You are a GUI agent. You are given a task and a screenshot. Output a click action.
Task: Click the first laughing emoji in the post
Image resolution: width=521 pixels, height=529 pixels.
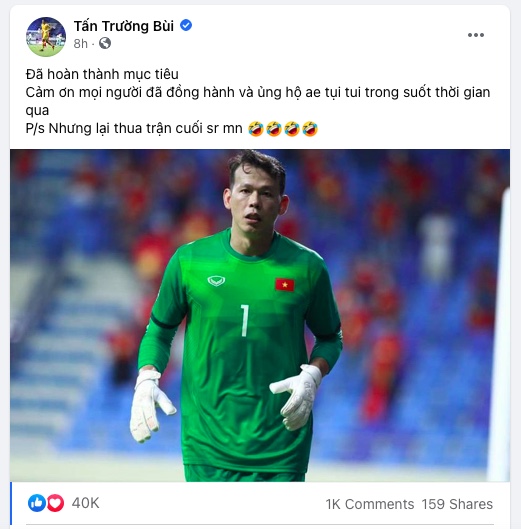click(256, 129)
